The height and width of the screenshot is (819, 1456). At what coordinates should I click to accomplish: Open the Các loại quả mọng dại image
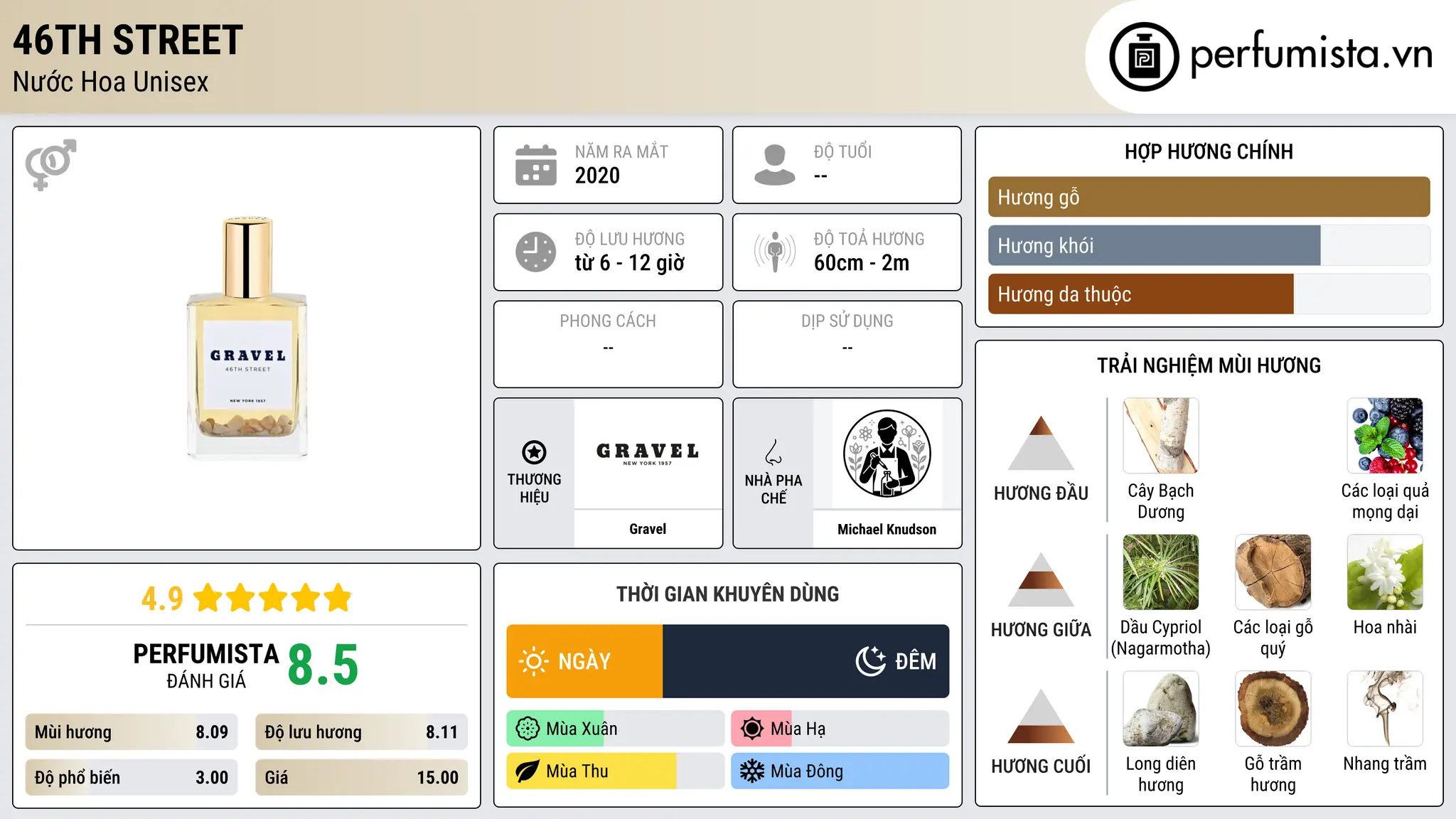point(1385,436)
